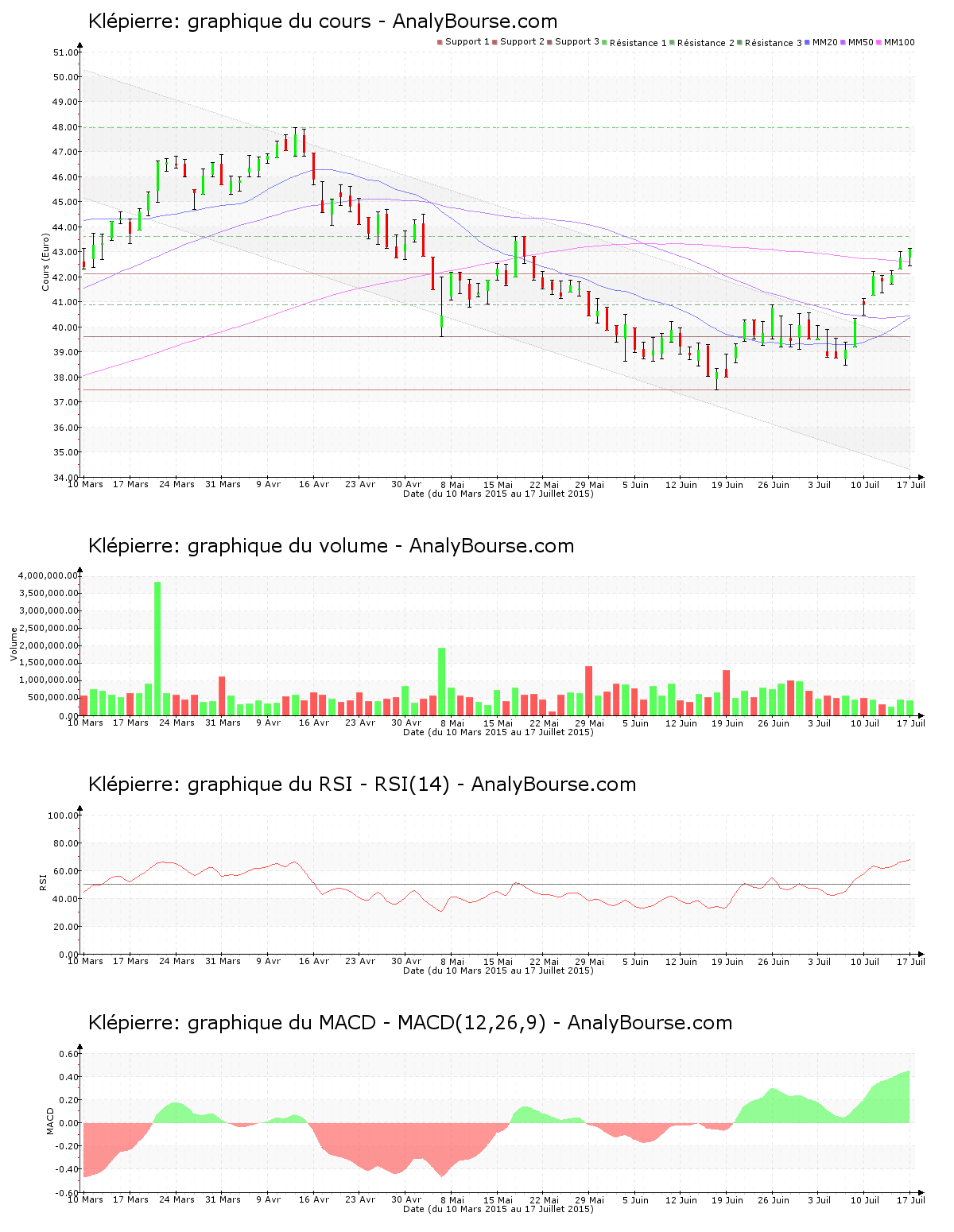The height and width of the screenshot is (1232, 954).
Task: Click the '100.00' tick on RSI chart
Action: pos(63,816)
